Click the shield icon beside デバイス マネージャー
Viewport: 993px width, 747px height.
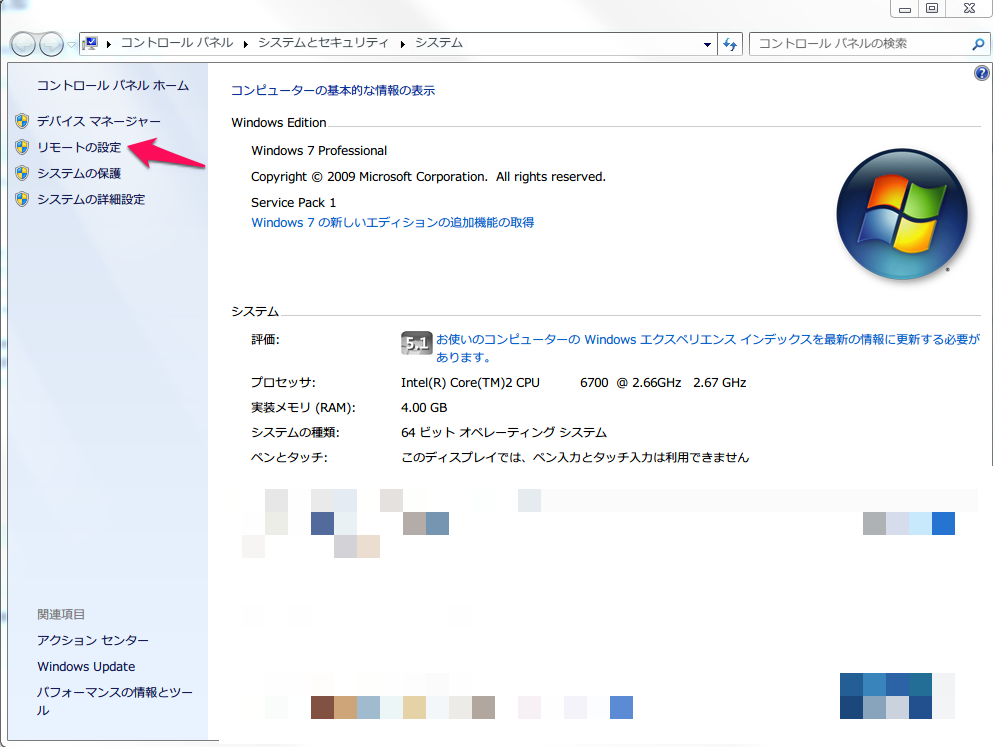(22, 121)
